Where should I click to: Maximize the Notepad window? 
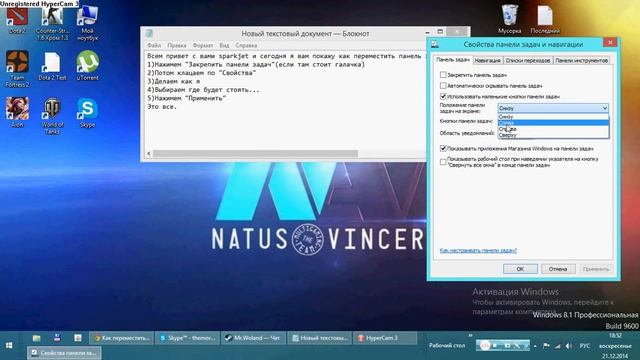coord(440,32)
